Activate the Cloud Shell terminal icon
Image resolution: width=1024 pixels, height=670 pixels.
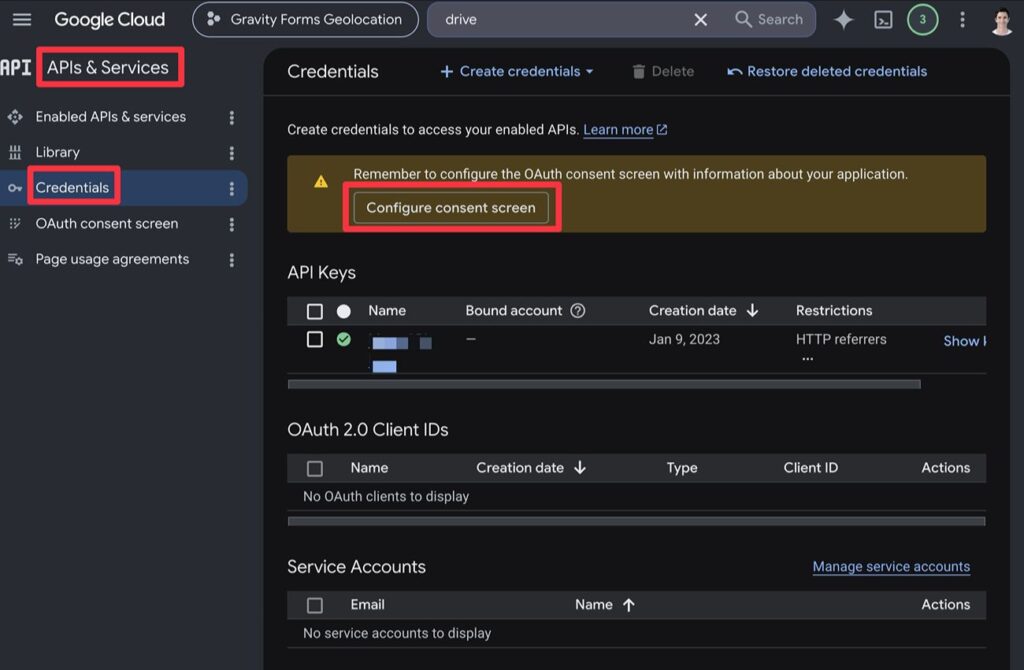coord(883,20)
